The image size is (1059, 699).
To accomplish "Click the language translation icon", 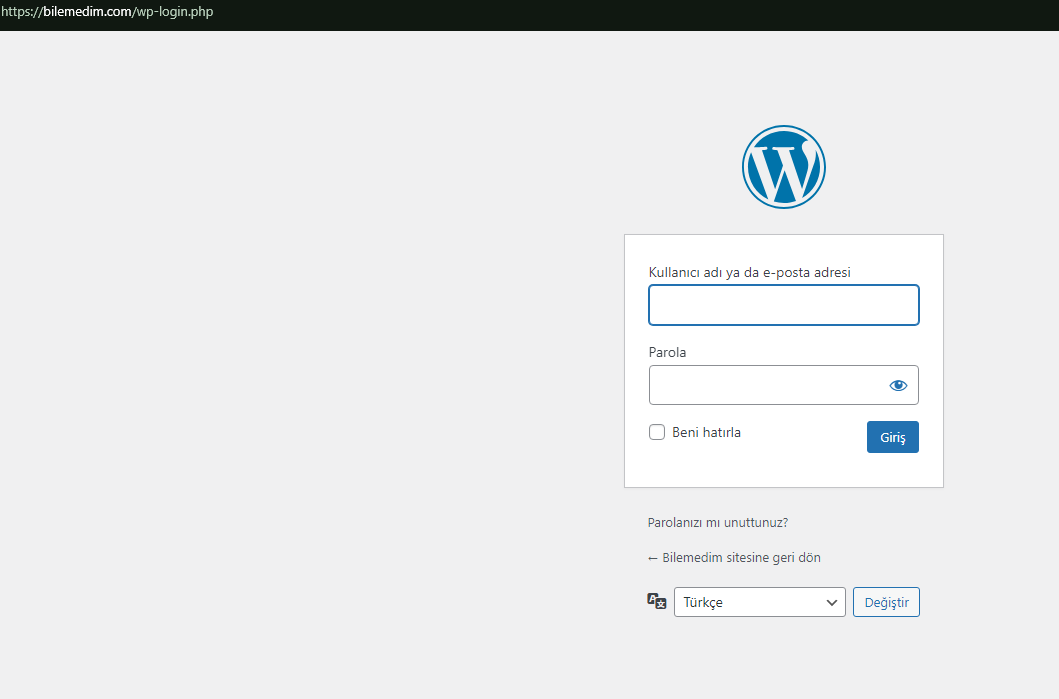I will coord(656,601).
